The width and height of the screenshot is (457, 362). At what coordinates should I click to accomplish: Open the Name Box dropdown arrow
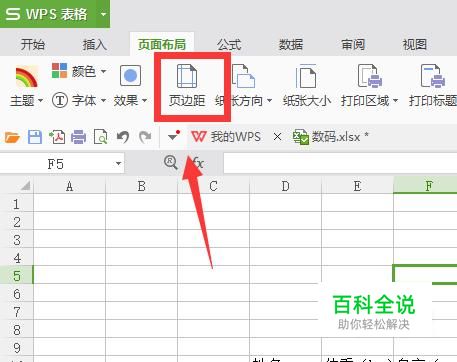click(x=118, y=164)
